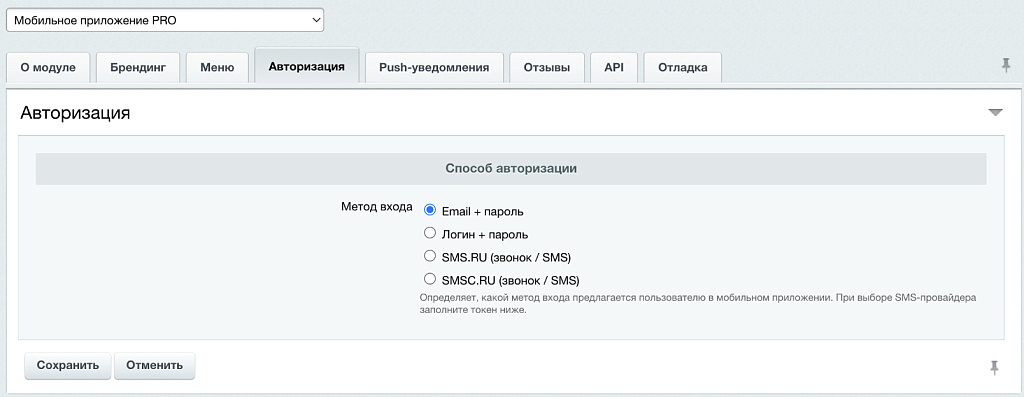Select SMS.RU (звонок / SMS) radio button
Viewport: 1024px width, 397px height.
(430, 256)
